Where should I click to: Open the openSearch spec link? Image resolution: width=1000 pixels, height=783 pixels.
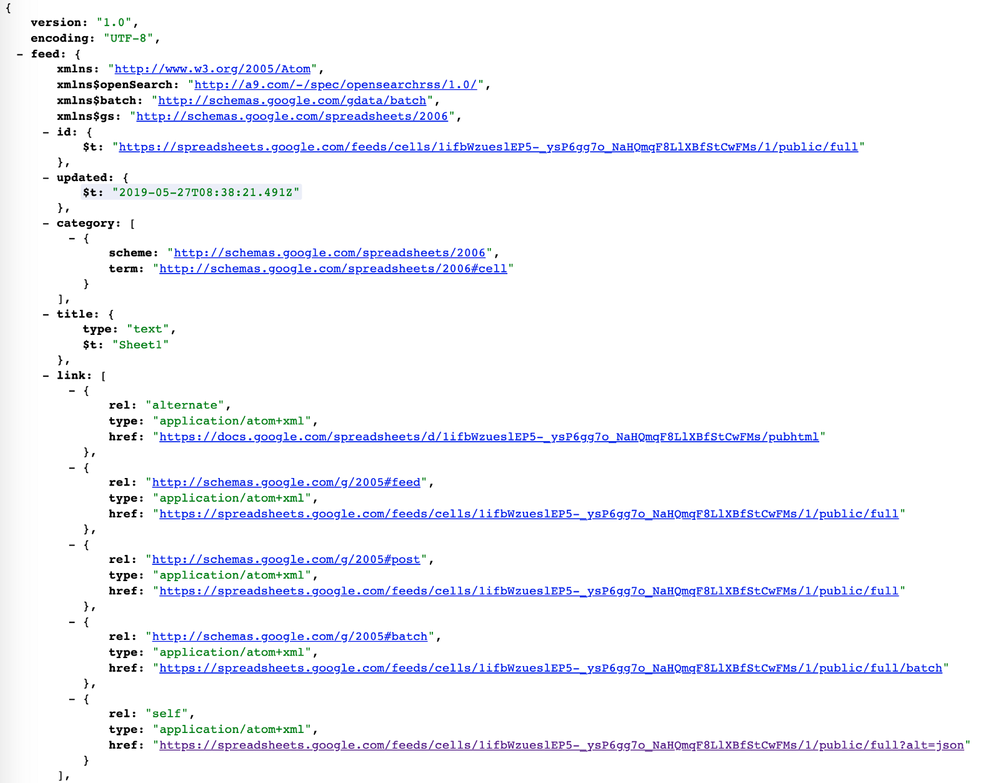point(339,84)
